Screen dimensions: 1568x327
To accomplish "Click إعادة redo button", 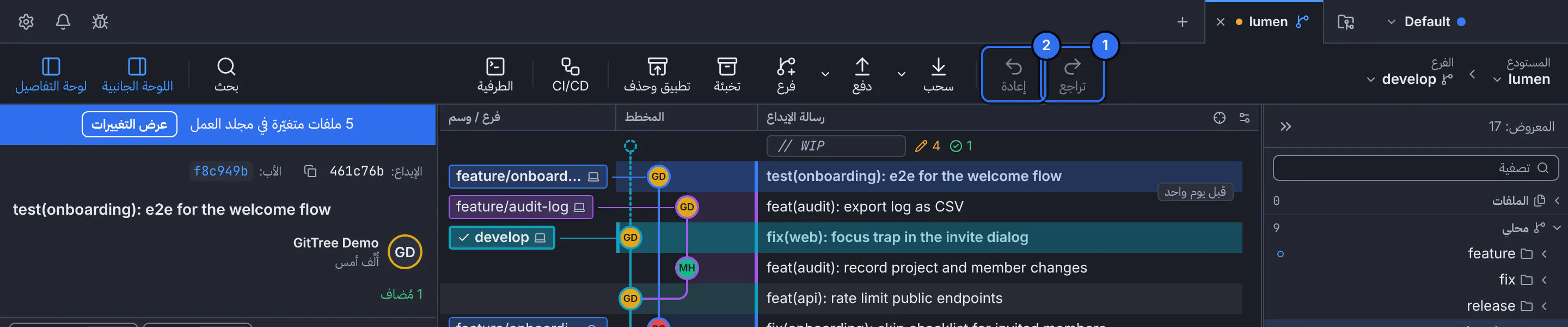I will pos(1013,74).
